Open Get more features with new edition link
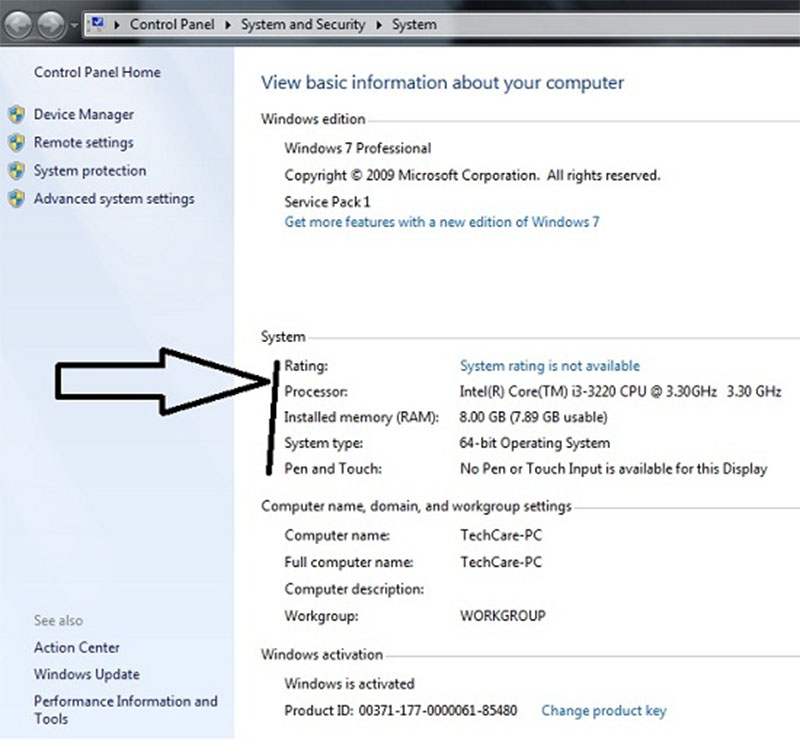 [x=442, y=222]
